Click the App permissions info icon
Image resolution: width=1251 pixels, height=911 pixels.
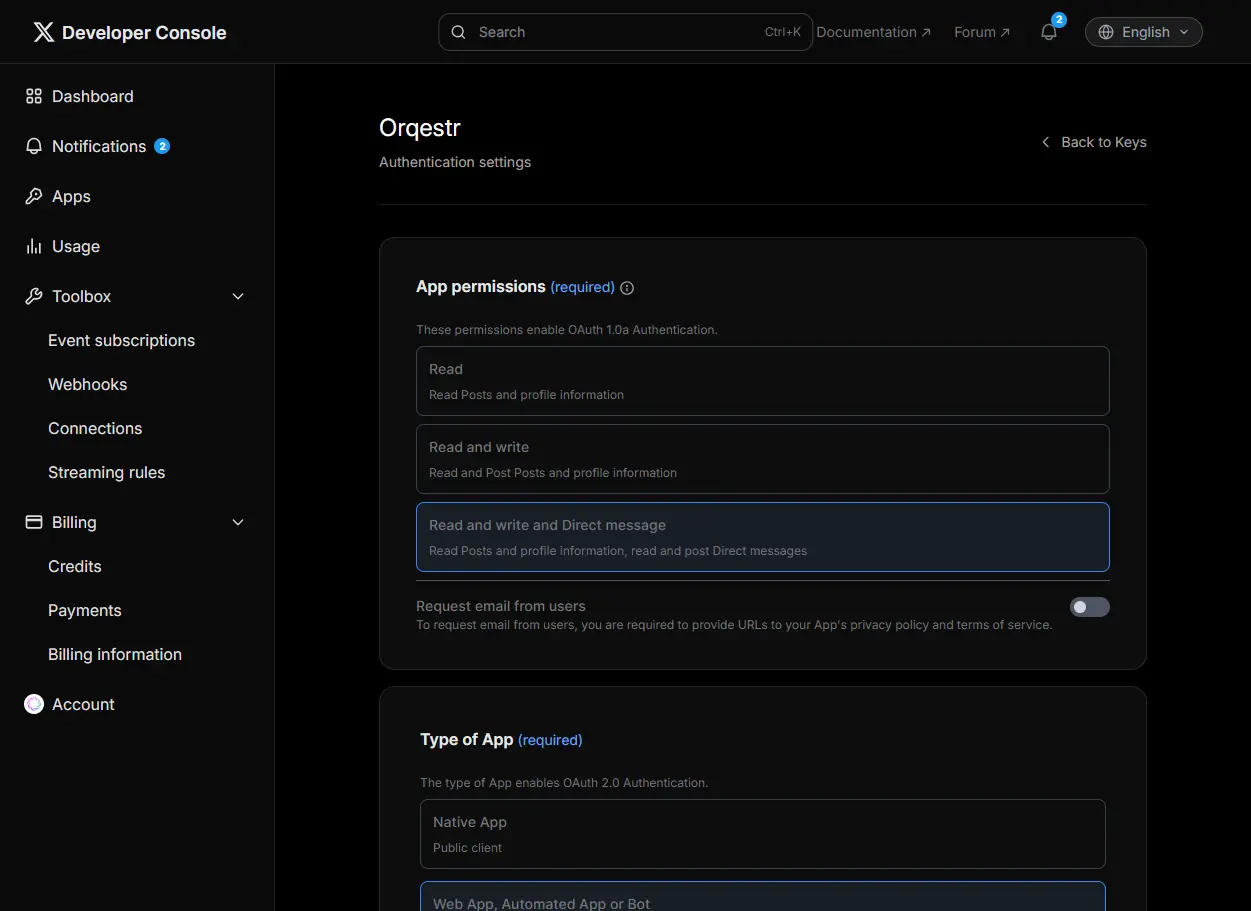click(x=627, y=288)
